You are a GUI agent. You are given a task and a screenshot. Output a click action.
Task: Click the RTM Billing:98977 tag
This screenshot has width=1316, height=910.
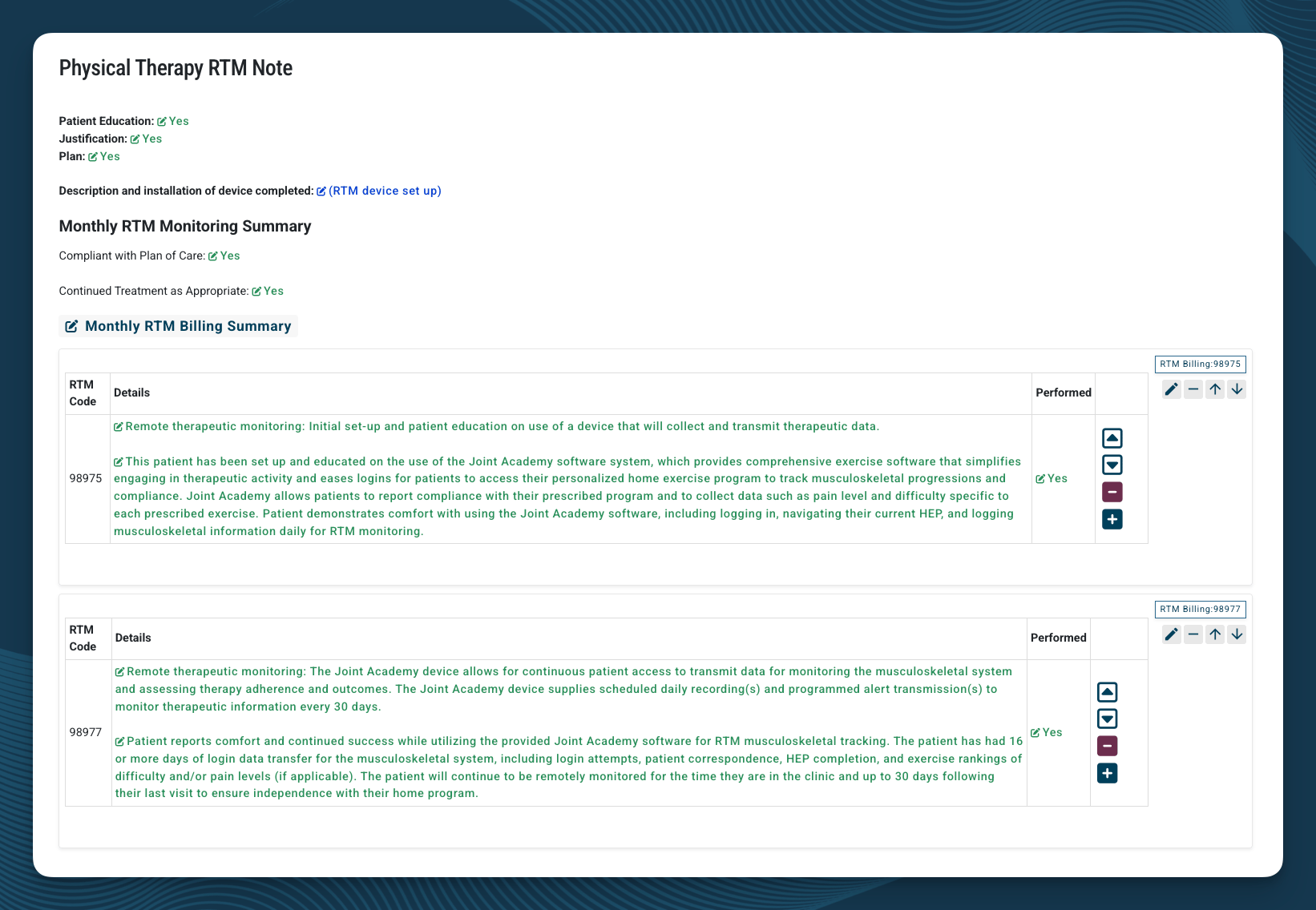point(1200,609)
